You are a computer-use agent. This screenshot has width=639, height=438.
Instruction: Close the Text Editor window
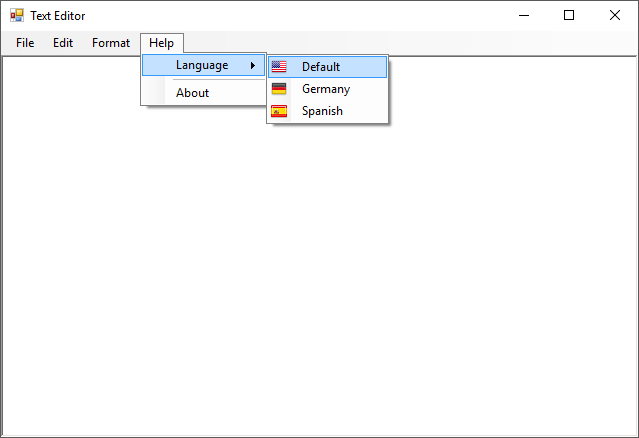(615, 15)
